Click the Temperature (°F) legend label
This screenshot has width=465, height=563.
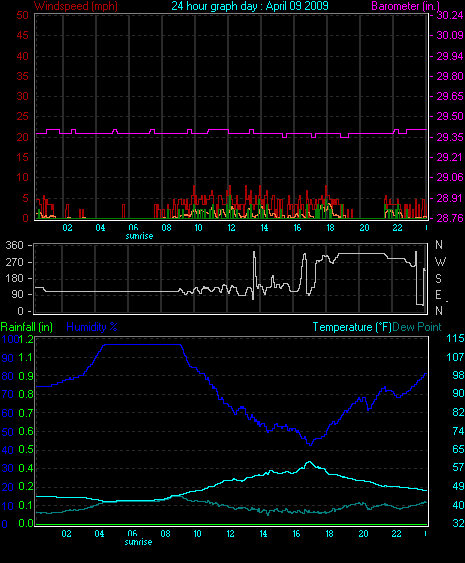click(x=352, y=327)
